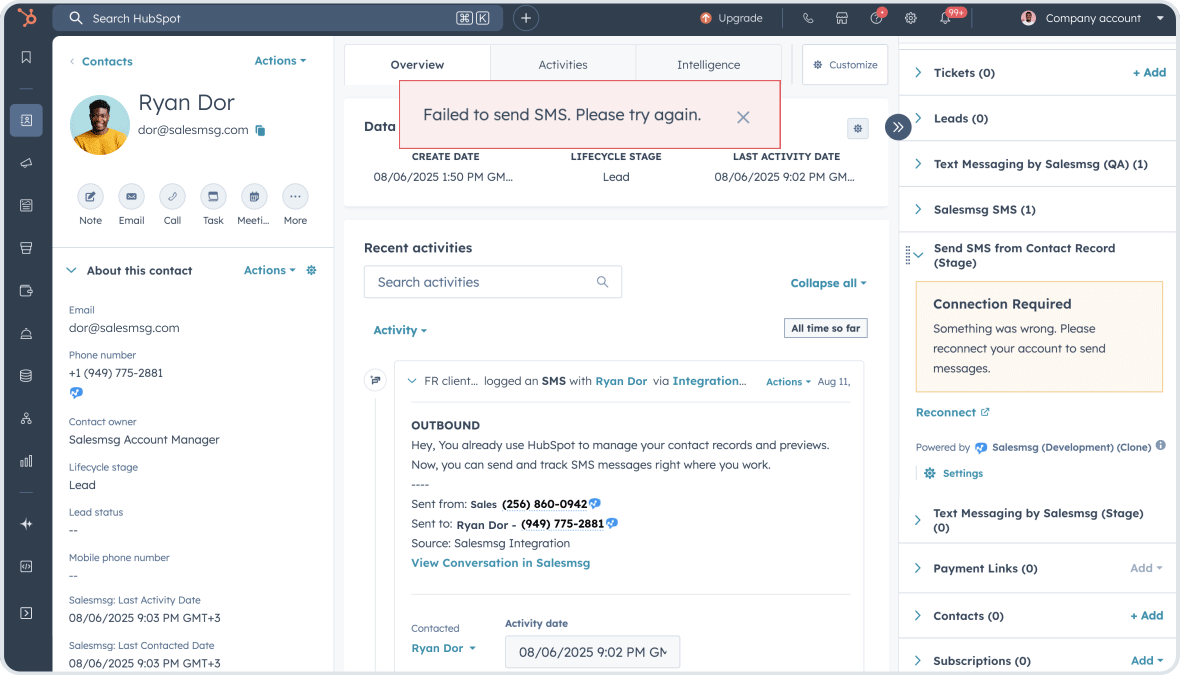The height and width of the screenshot is (676, 1180).
Task: Click the Search HubSpot field
Action: click(278, 18)
